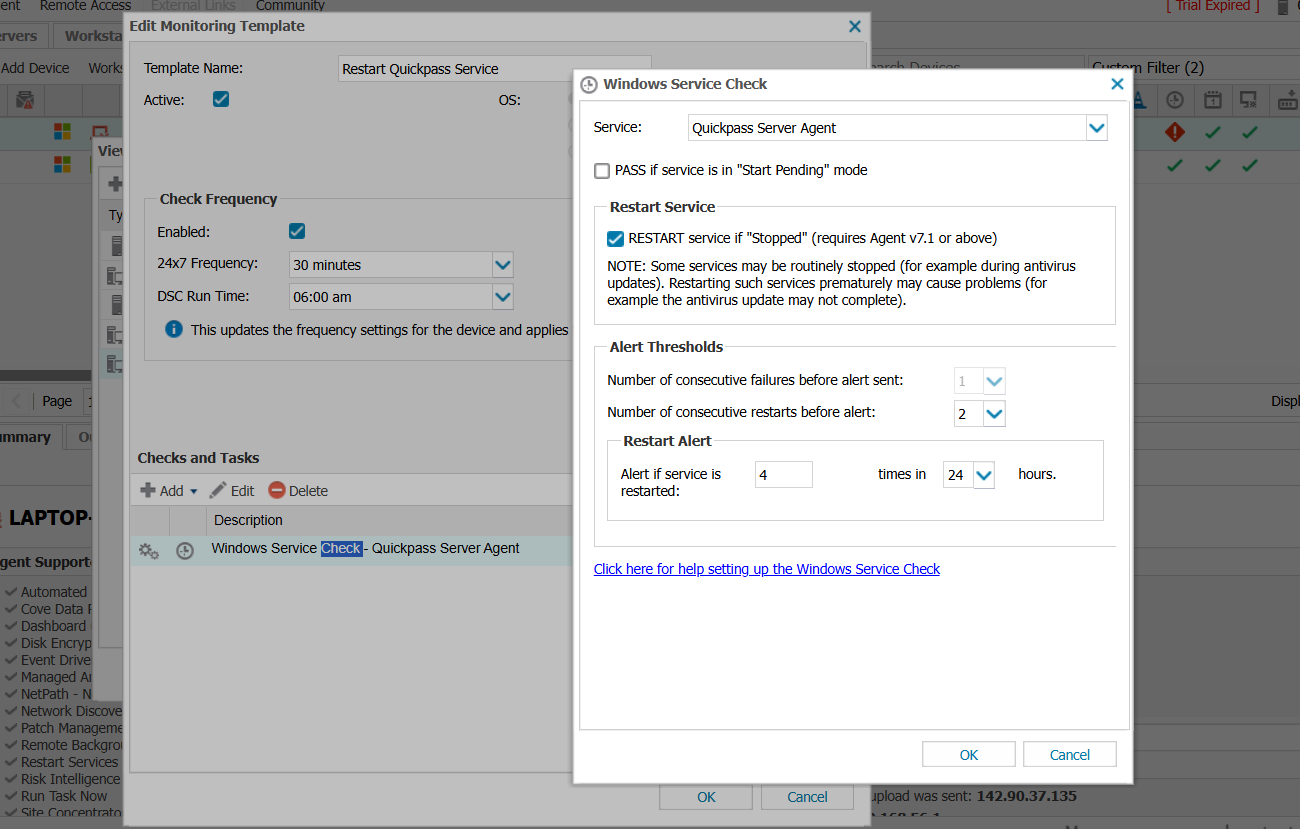Expand the Add button dropdown arrow
This screenshot has width=1300, height=829.
[x=194, y=491]
